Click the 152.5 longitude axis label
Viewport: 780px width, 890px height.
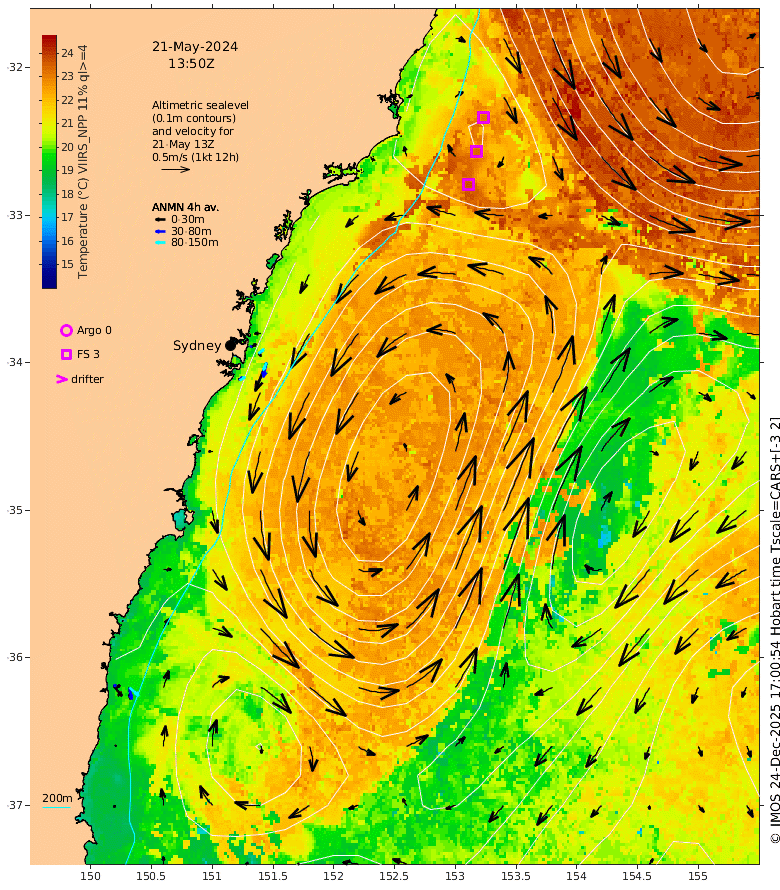click(394, 876)
